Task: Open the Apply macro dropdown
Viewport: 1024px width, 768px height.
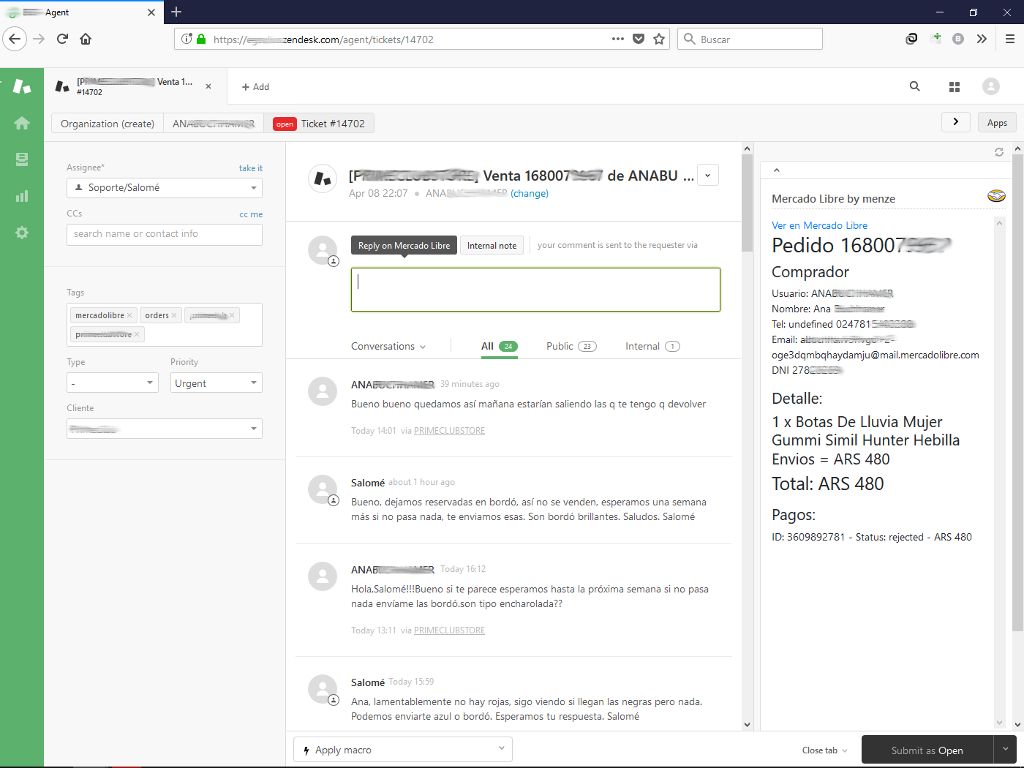Action: pos(402,749)
